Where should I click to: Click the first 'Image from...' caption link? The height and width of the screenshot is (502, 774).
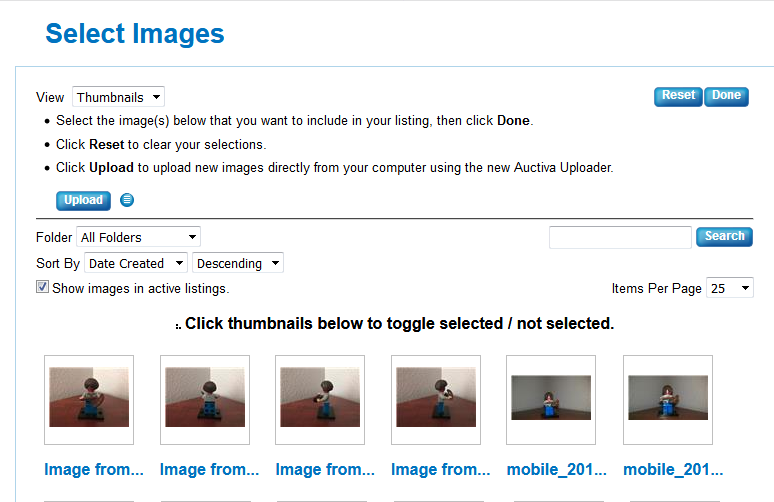click(94, 469)
